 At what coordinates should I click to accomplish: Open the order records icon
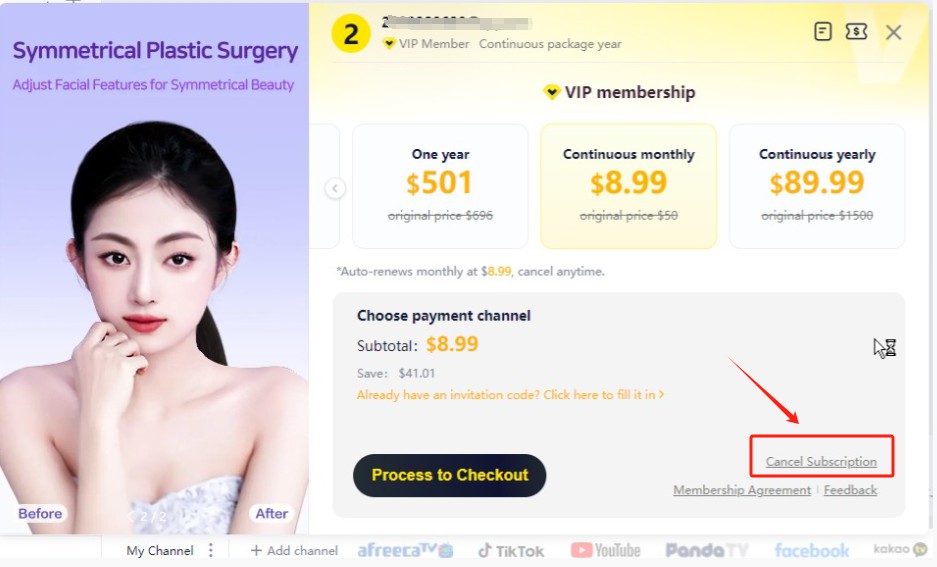point(823,31)
